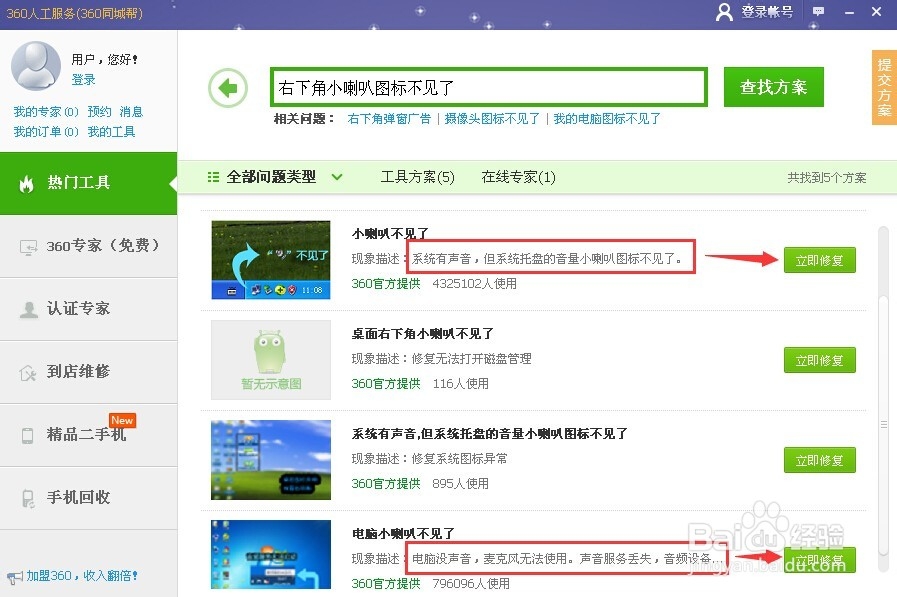Click title 桌面右下角小喇叭不见了
Viewport: 897px width, 597px height.
[x=422, y=333]
